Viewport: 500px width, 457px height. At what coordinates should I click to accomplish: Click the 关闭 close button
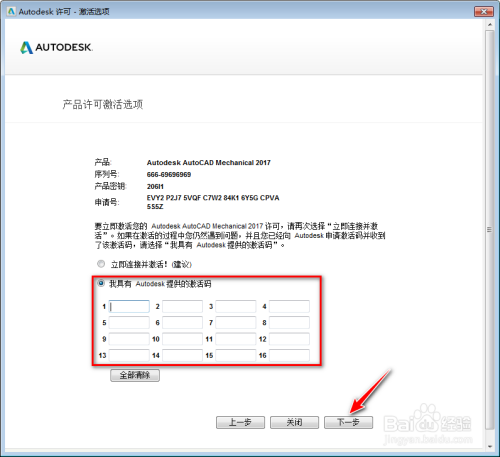[294, 422]
